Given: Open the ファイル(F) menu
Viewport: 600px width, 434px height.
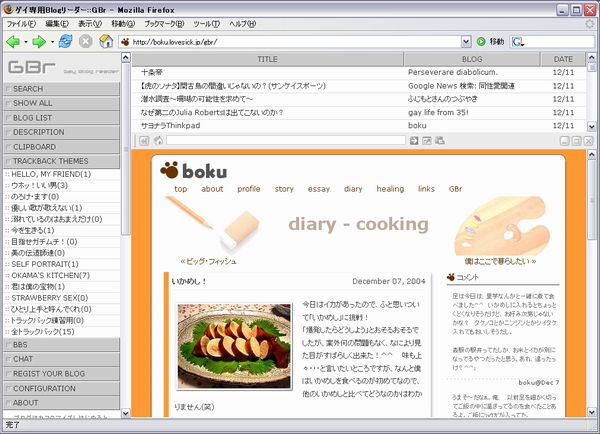Looking at the screenshot, I should click(21, 24).
